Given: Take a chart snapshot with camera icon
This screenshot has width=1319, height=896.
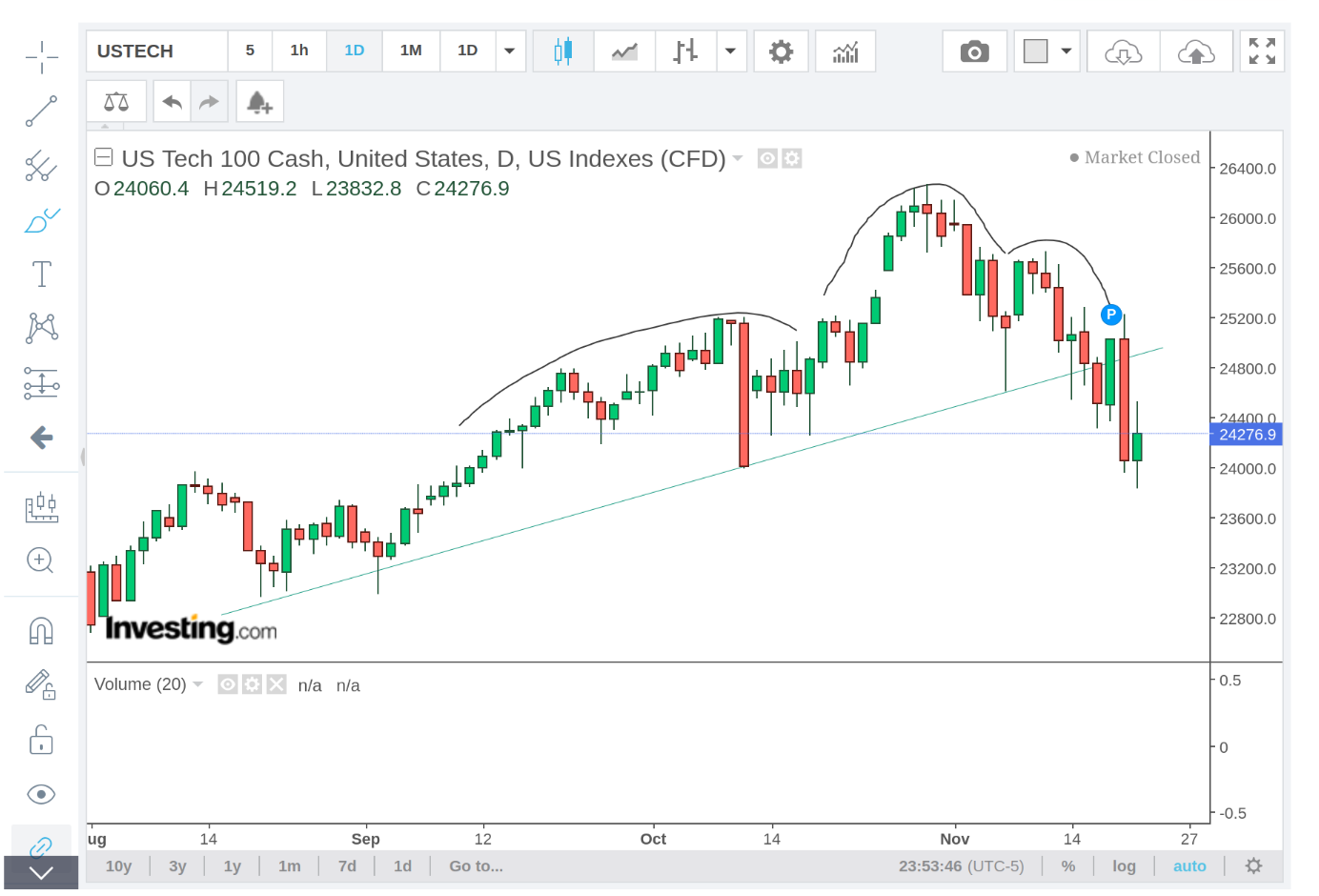Looking at the screenshot, I should point(974,51).
